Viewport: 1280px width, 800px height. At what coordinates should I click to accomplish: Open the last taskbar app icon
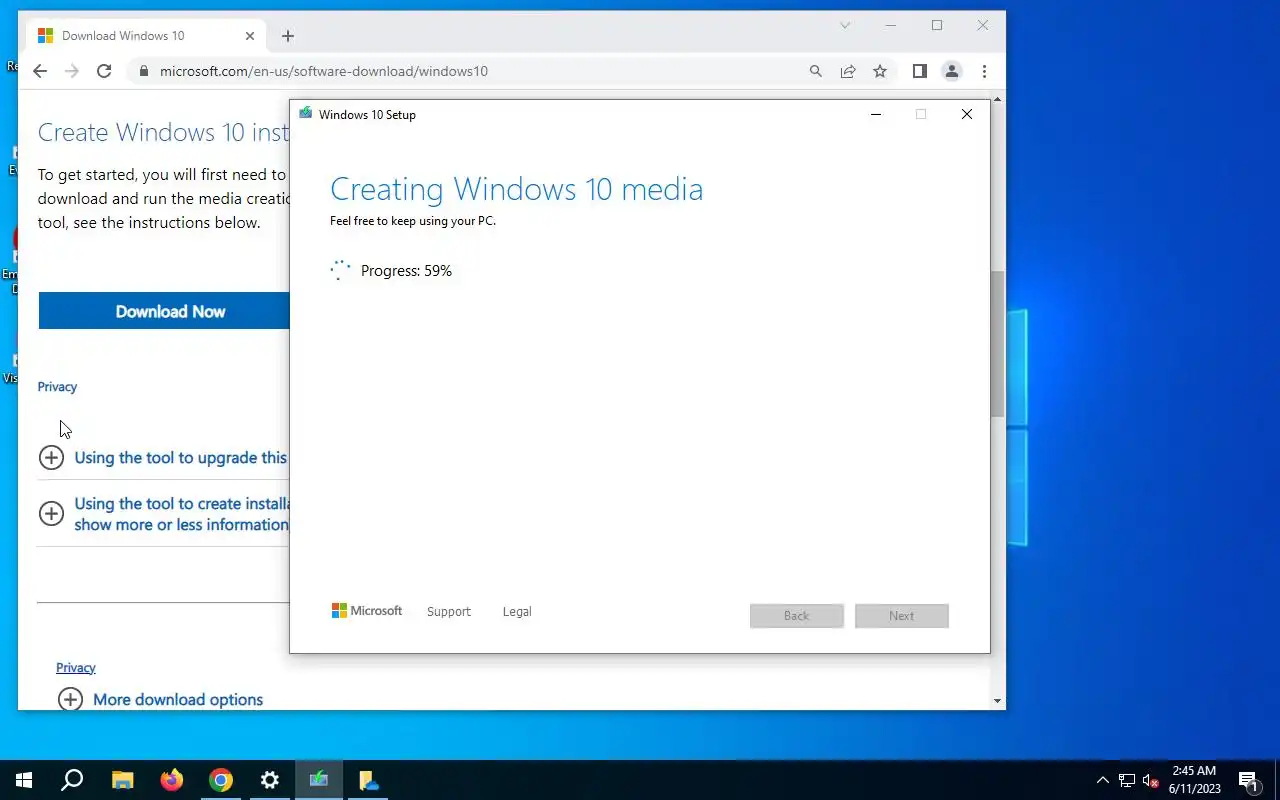368,780
